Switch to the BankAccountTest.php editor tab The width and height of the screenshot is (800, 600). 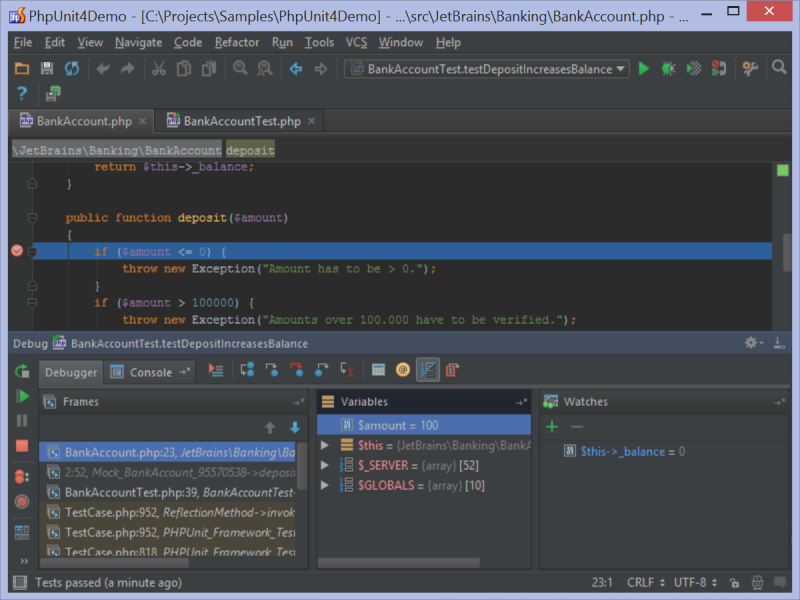click(x=241, y=121)
